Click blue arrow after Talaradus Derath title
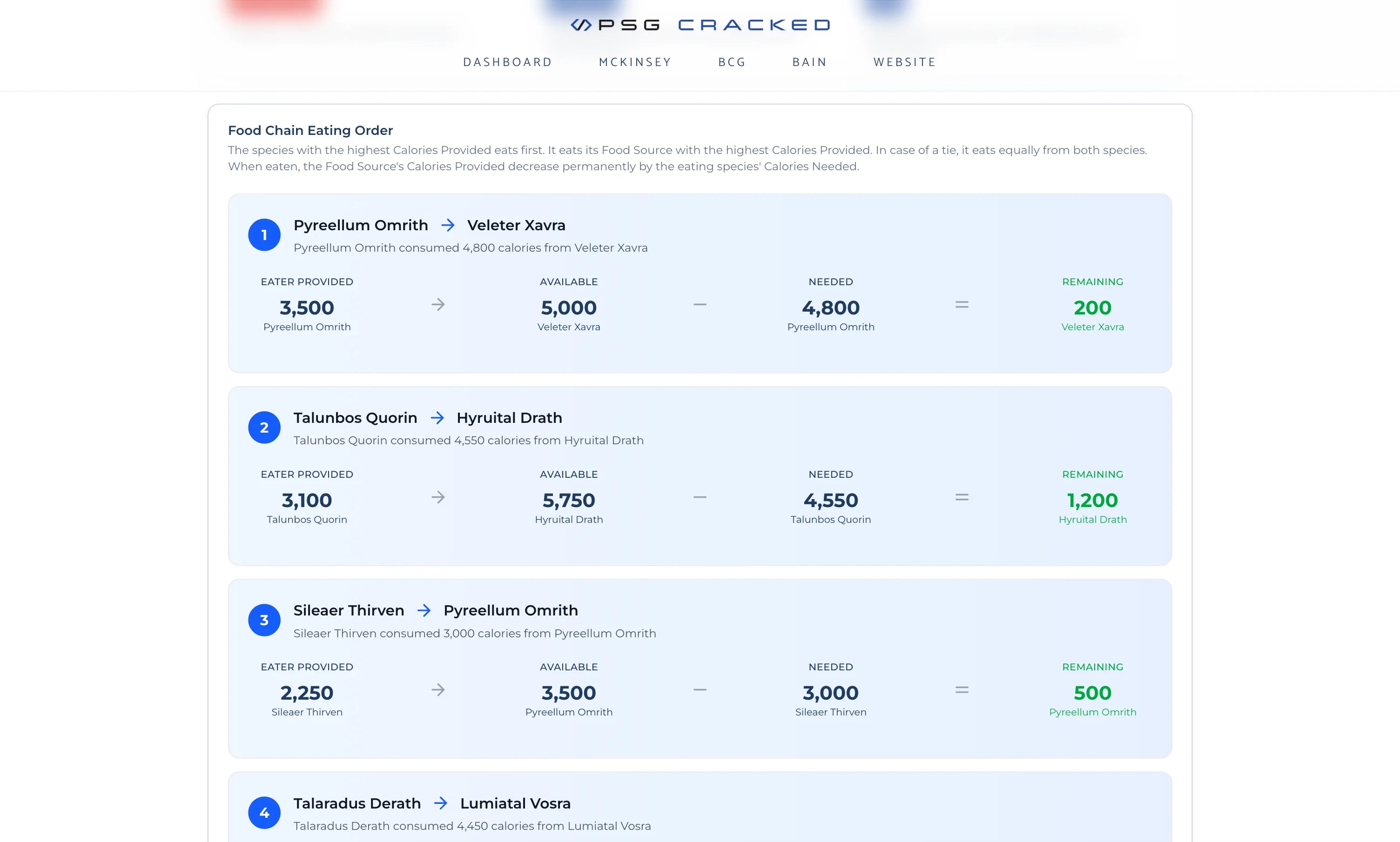 pyautogui.click(x=440, y=803)
